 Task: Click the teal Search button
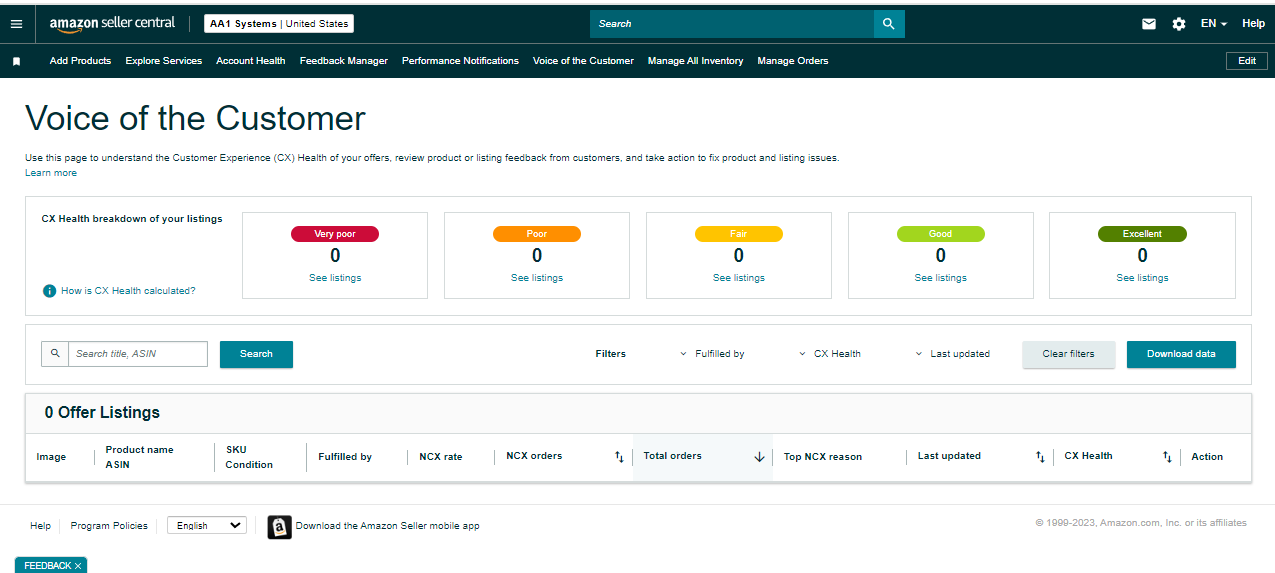point(256,354)
